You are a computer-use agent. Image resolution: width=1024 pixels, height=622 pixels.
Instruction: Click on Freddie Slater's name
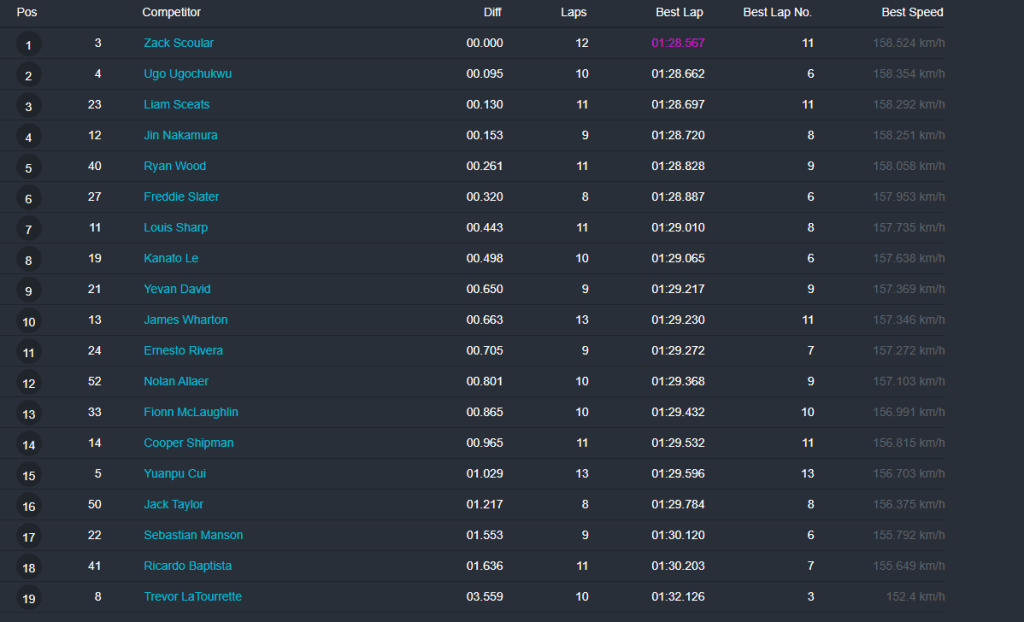click(181, 197)
